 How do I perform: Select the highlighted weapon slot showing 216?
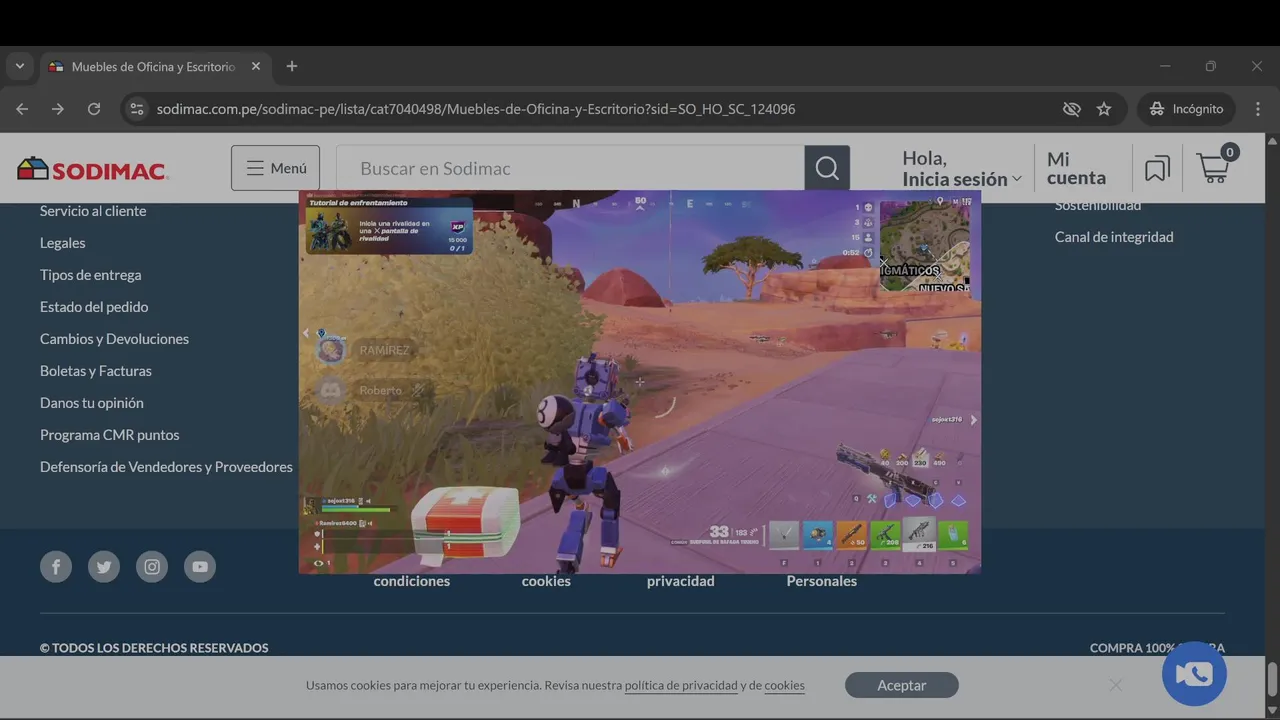(x=919, y=534)
